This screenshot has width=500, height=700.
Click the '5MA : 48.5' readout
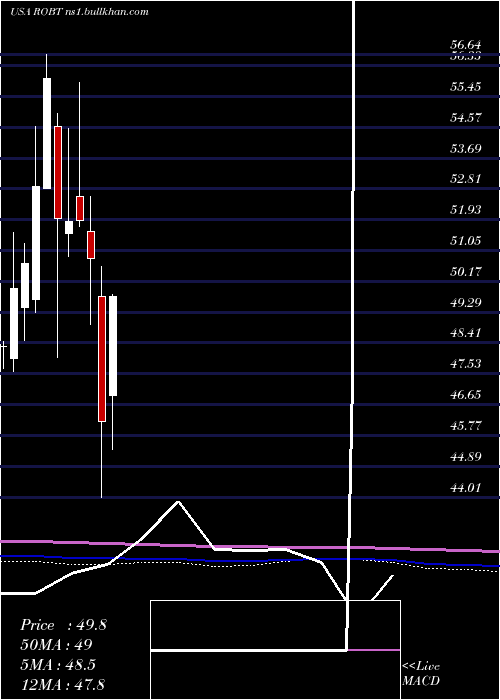(x=58, y=665)
